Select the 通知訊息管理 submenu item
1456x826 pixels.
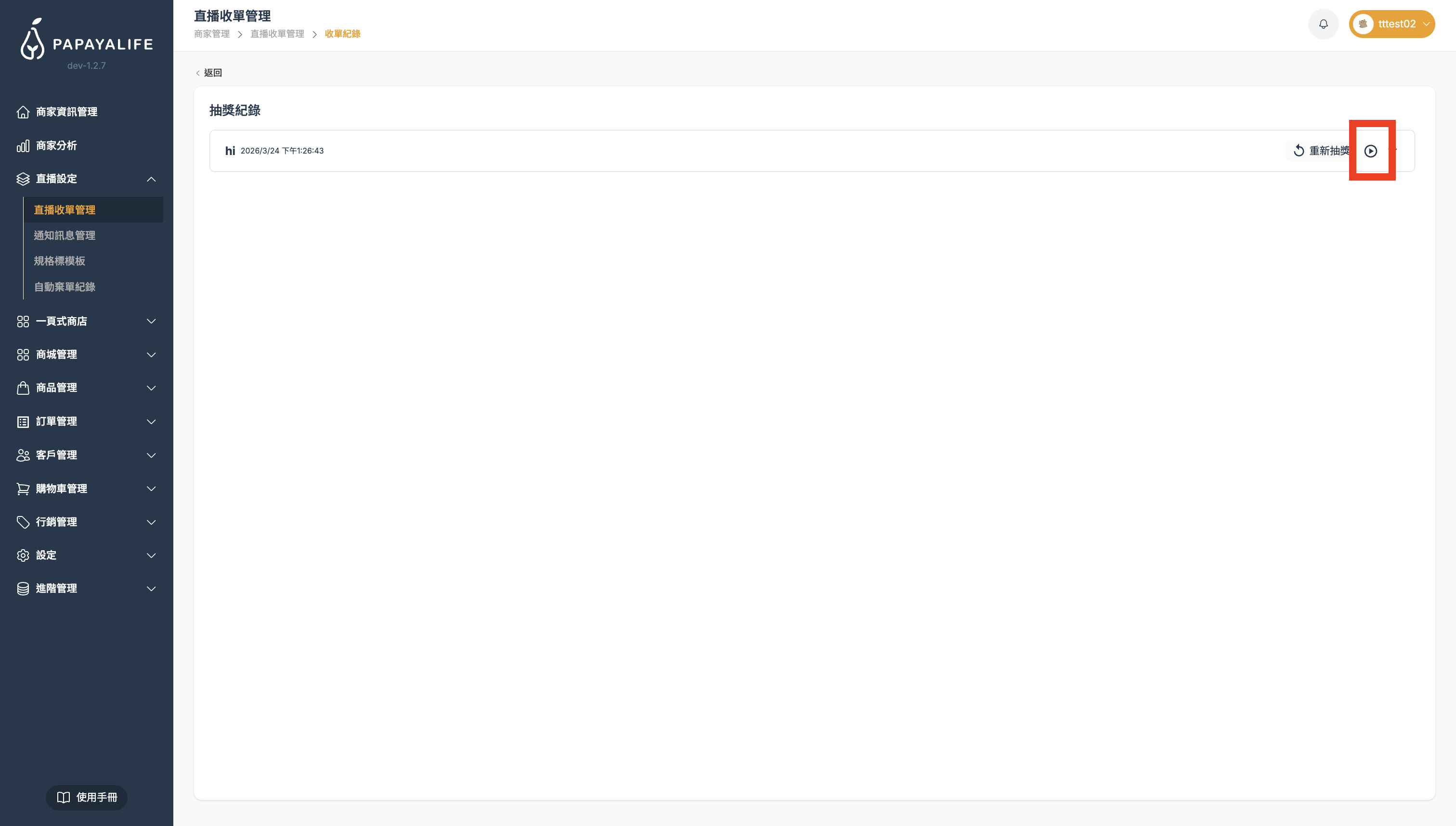click(65, 235)
